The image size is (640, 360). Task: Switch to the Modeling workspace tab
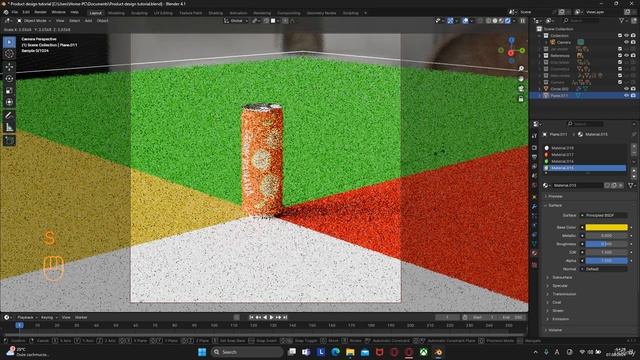pyautogui.click(x=116, y=13)
